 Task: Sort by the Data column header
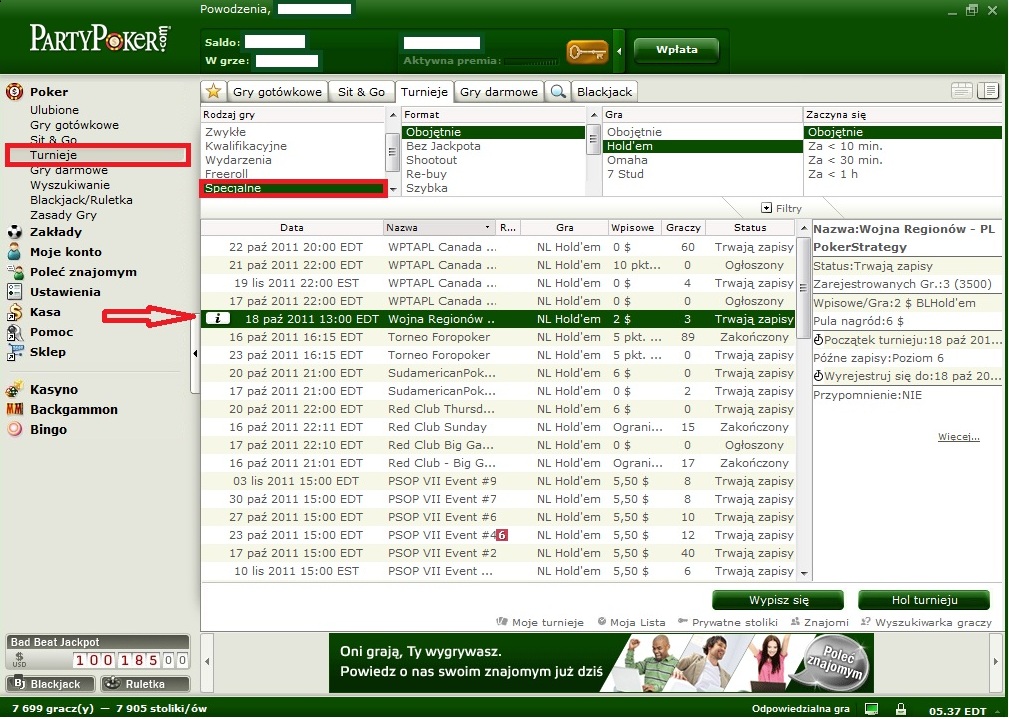(292, 227)
